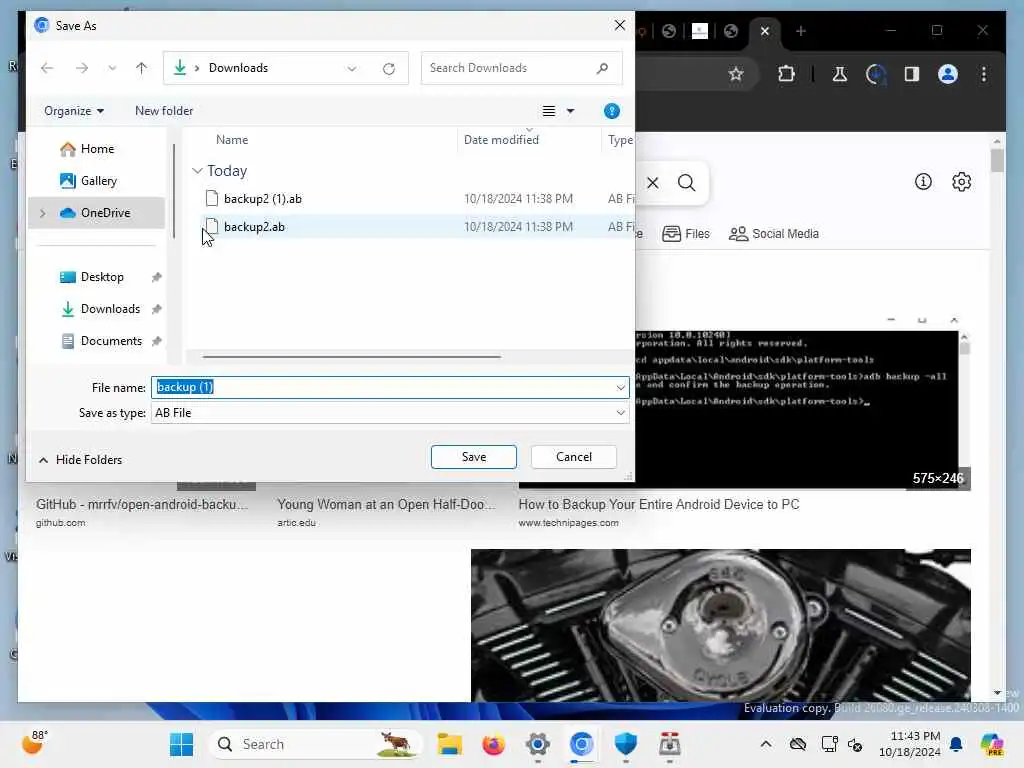Show hidden tray icons chevron
Viewport: 1024px width, 768px height.
tap(765, 744)
